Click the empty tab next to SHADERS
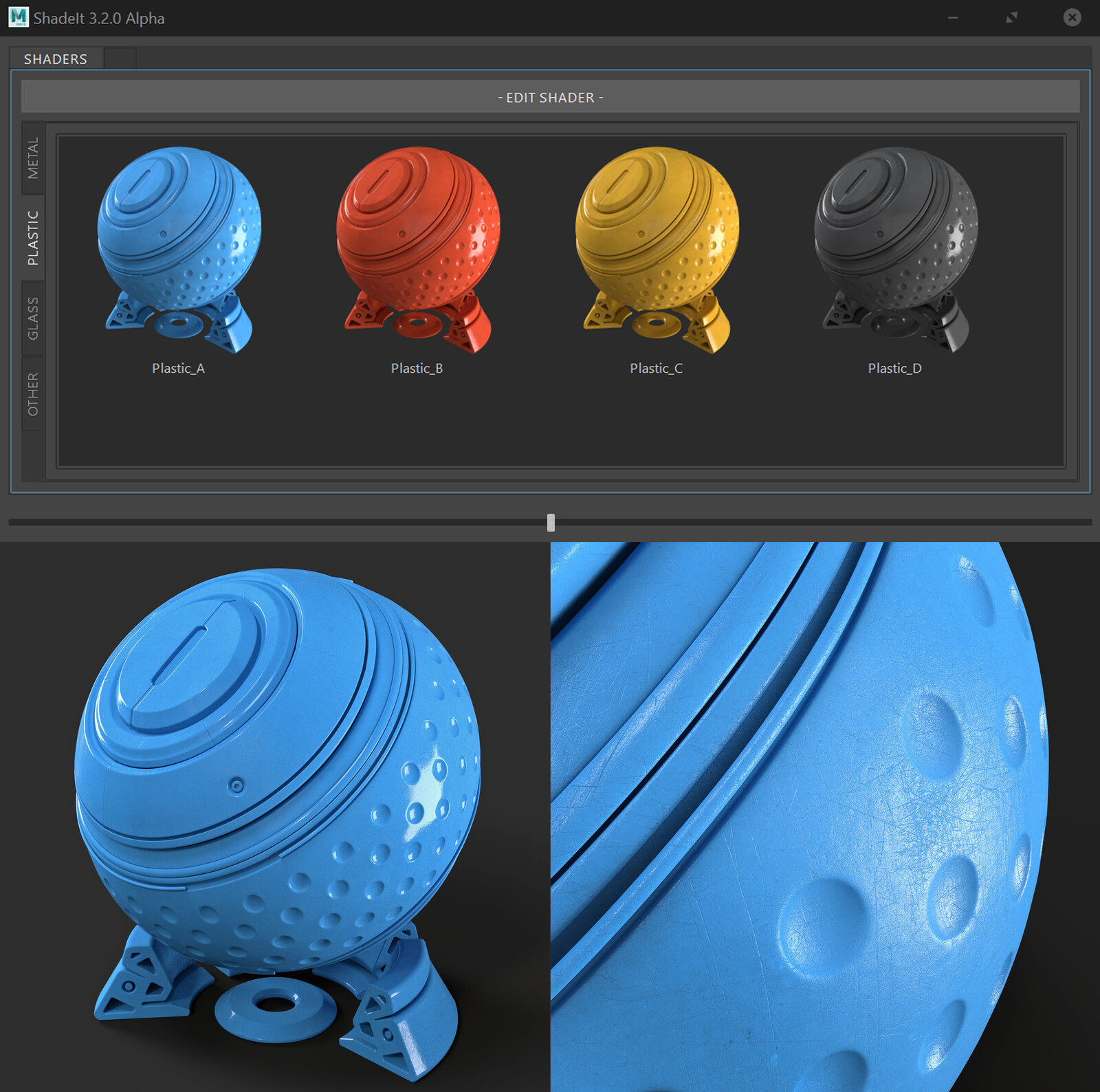 click(x=121, y=58)
